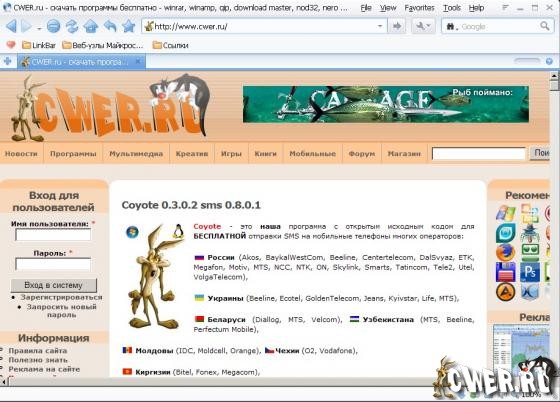This screenshot has height=402, width=560.
Task: Open the Игры navigation item
Action: 231,154
